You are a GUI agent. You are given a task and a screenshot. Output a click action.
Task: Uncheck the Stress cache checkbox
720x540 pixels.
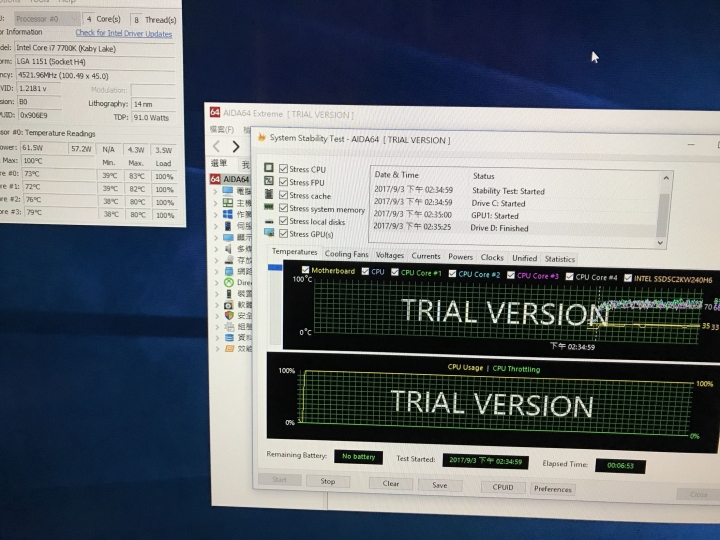click(x=283, y=195)
